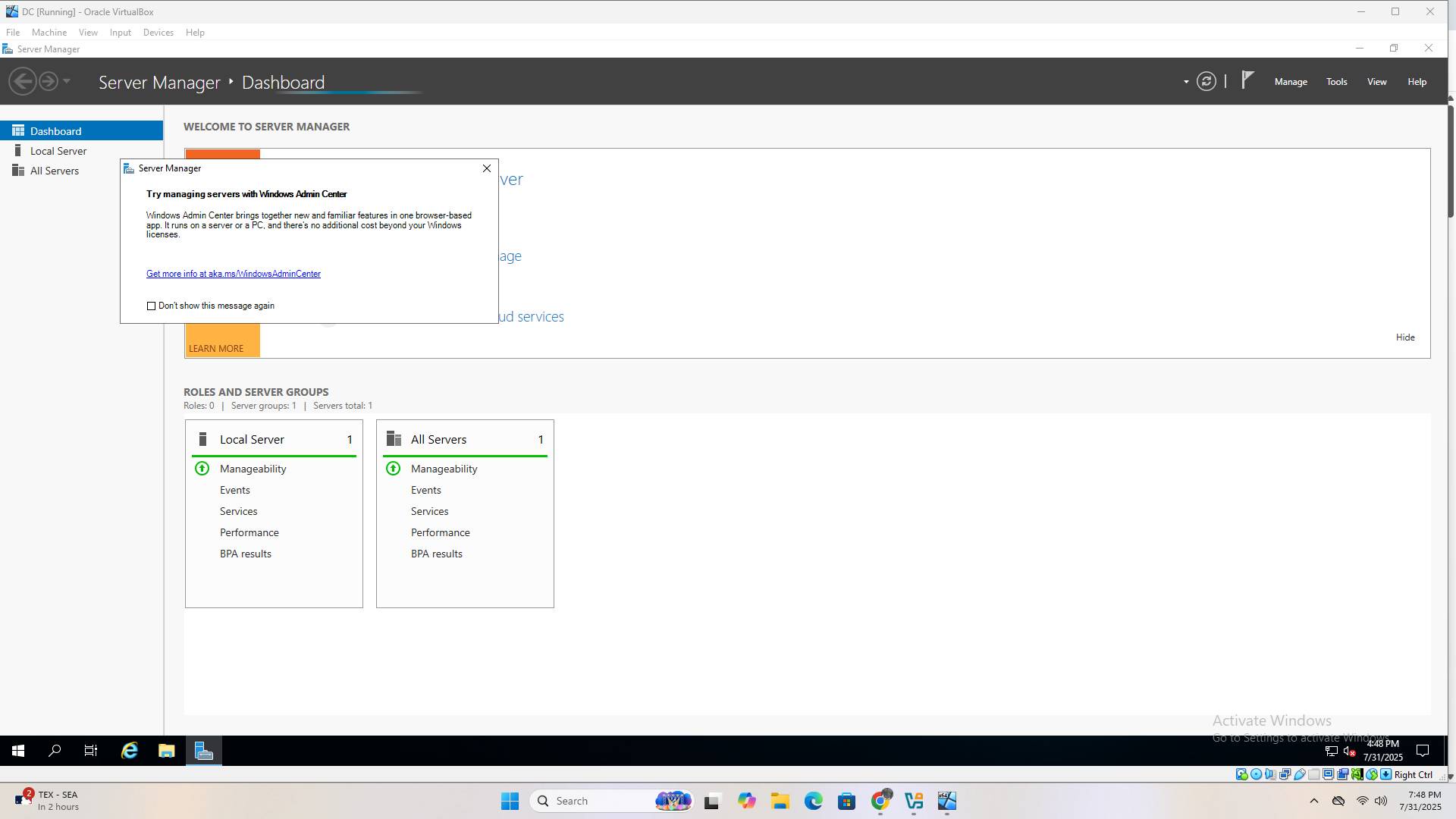Click the Task View icon in VM taskbar

pyautogui.click(x=91, y=751)
